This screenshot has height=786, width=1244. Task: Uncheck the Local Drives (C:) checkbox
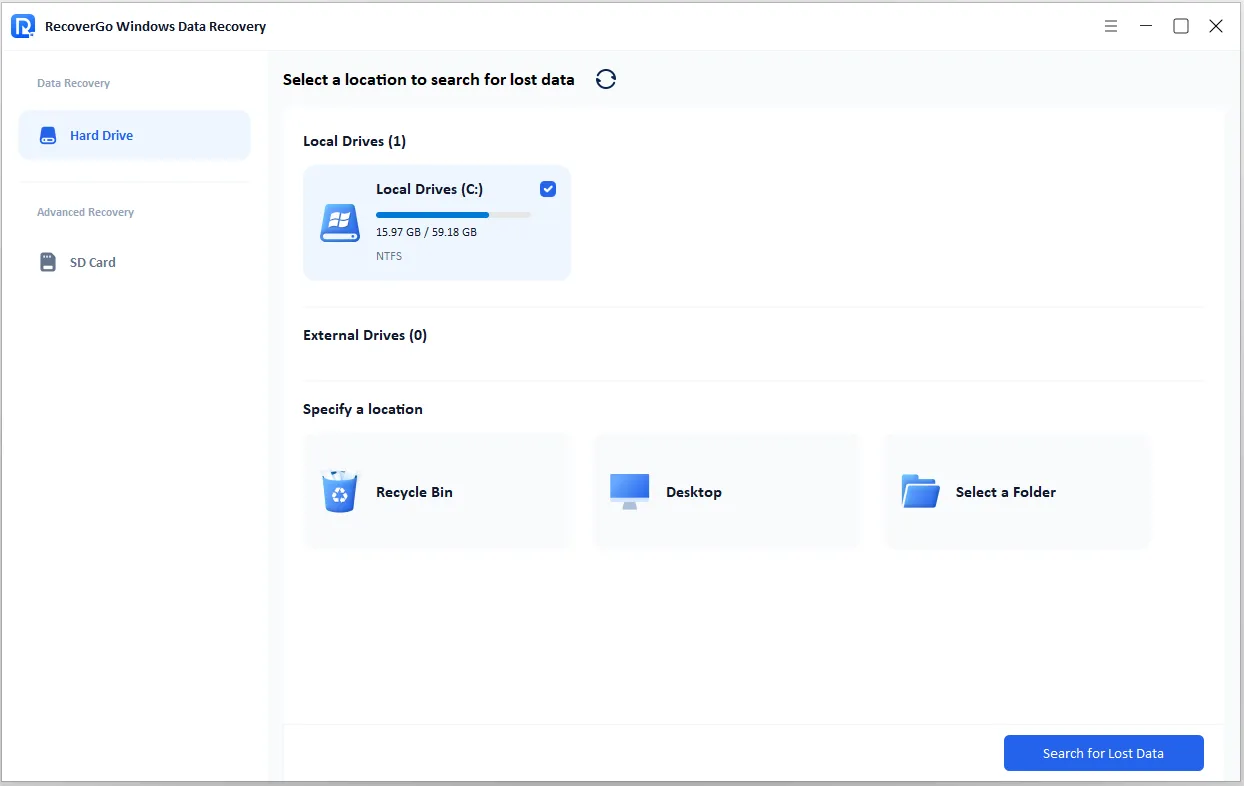548,189
